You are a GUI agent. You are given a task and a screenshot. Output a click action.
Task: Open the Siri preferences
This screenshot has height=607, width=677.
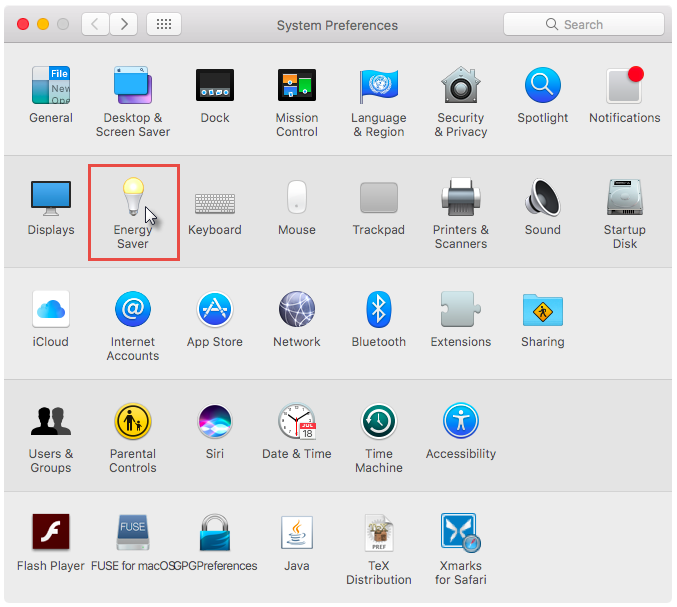click(215, 422)
